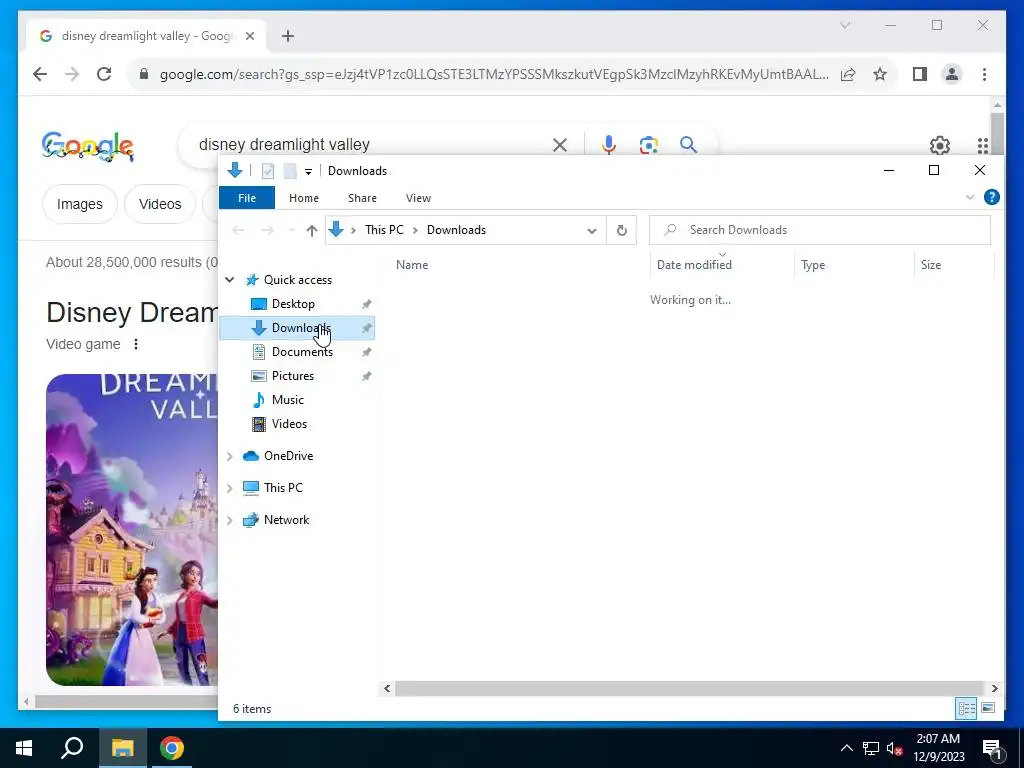Open the View ribbon tab
This screenshot has height=768, width=1024.
tap(418, 198)
